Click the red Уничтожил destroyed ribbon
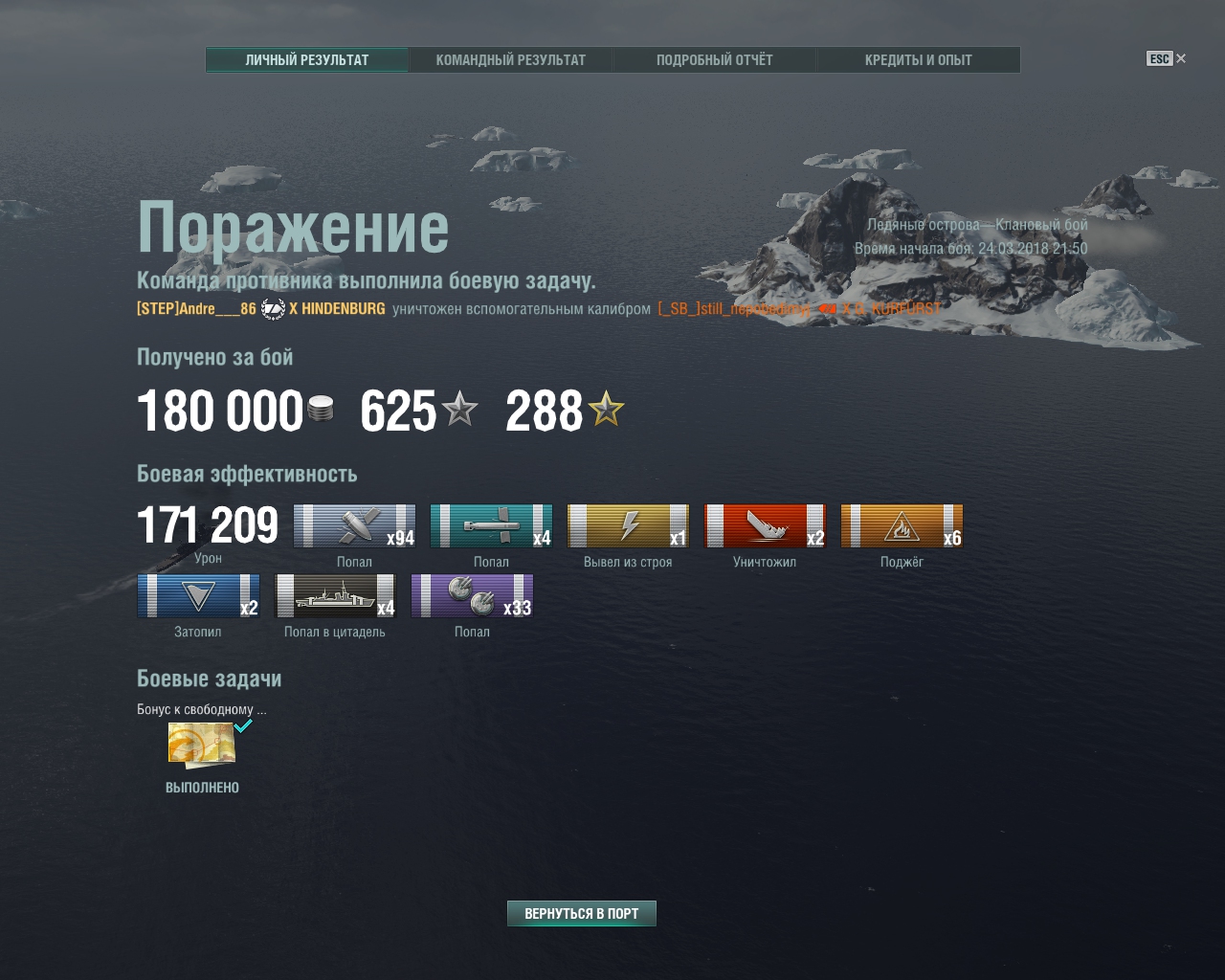 coord(765,525)
